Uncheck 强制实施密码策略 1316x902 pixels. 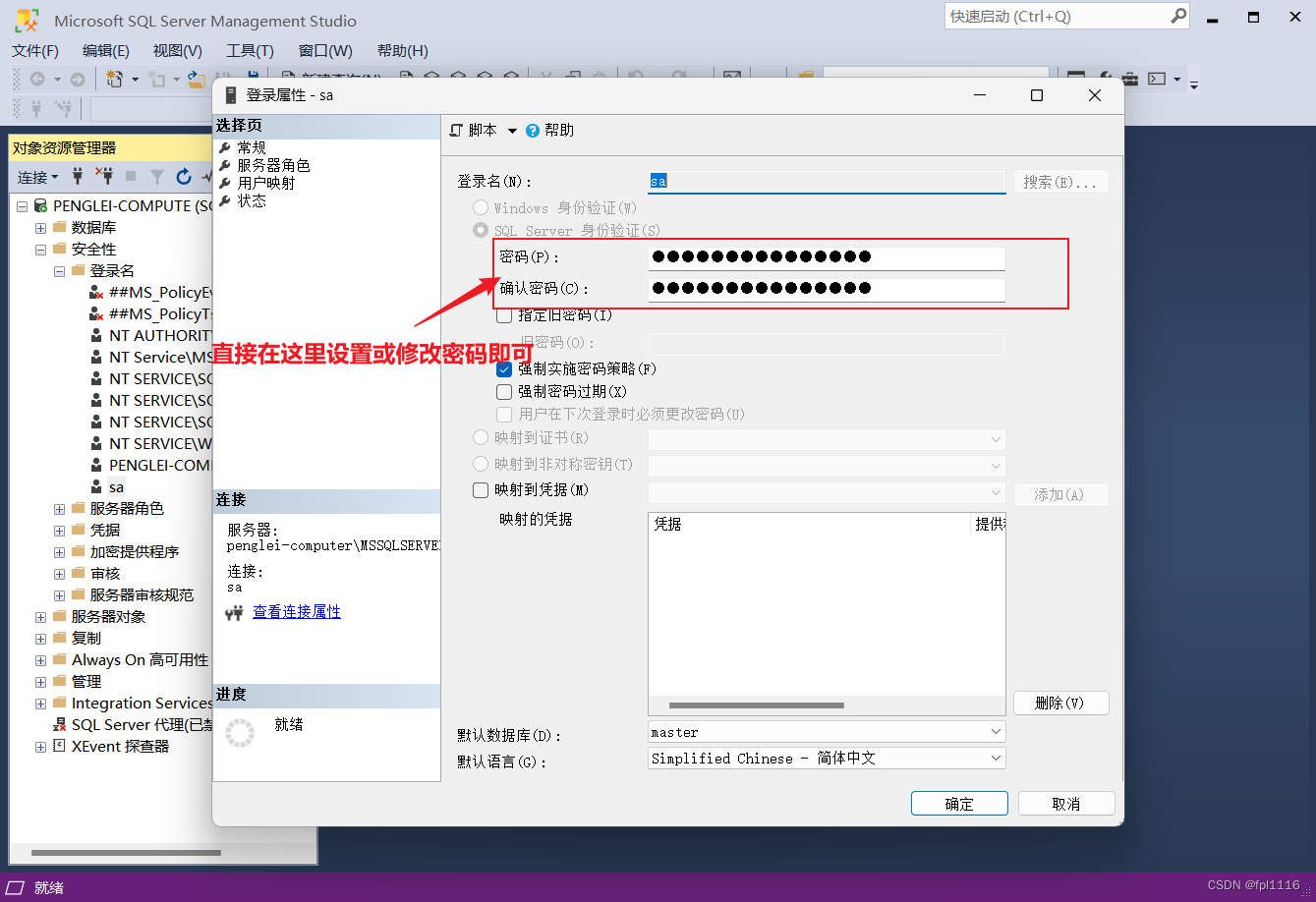pos(504,369)
